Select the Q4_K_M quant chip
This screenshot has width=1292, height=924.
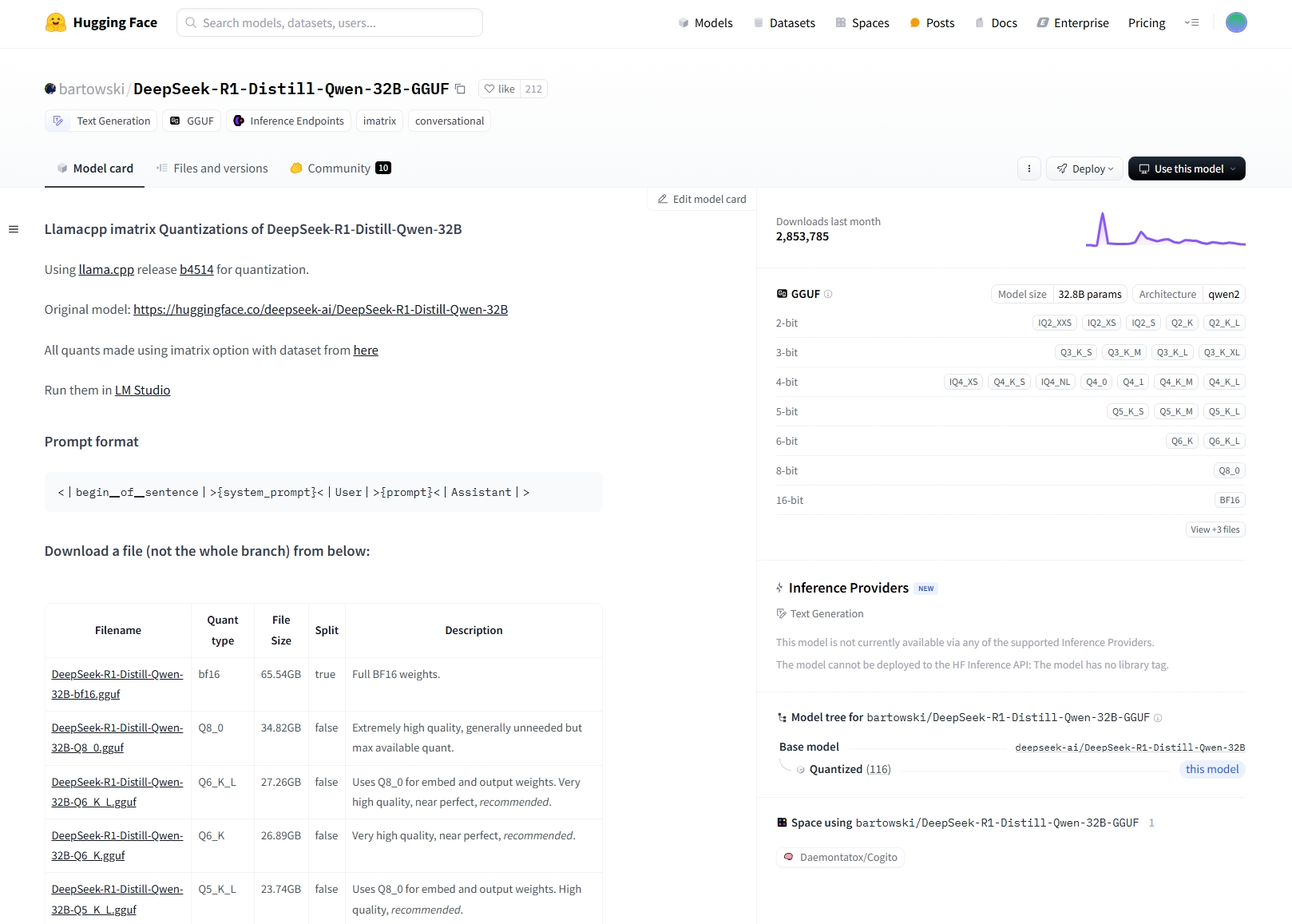(1176, 382)
